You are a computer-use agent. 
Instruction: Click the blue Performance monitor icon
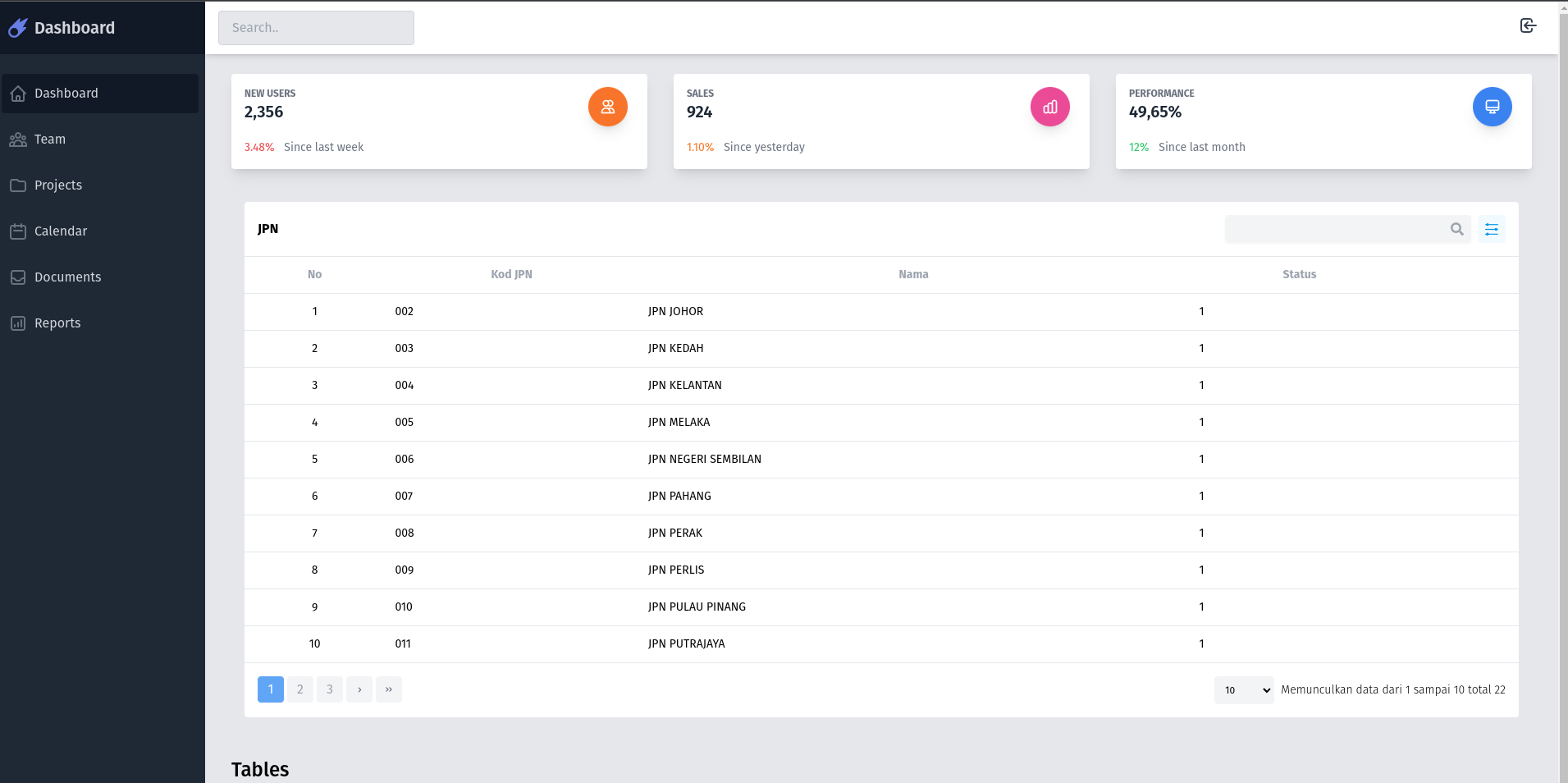1492,107
